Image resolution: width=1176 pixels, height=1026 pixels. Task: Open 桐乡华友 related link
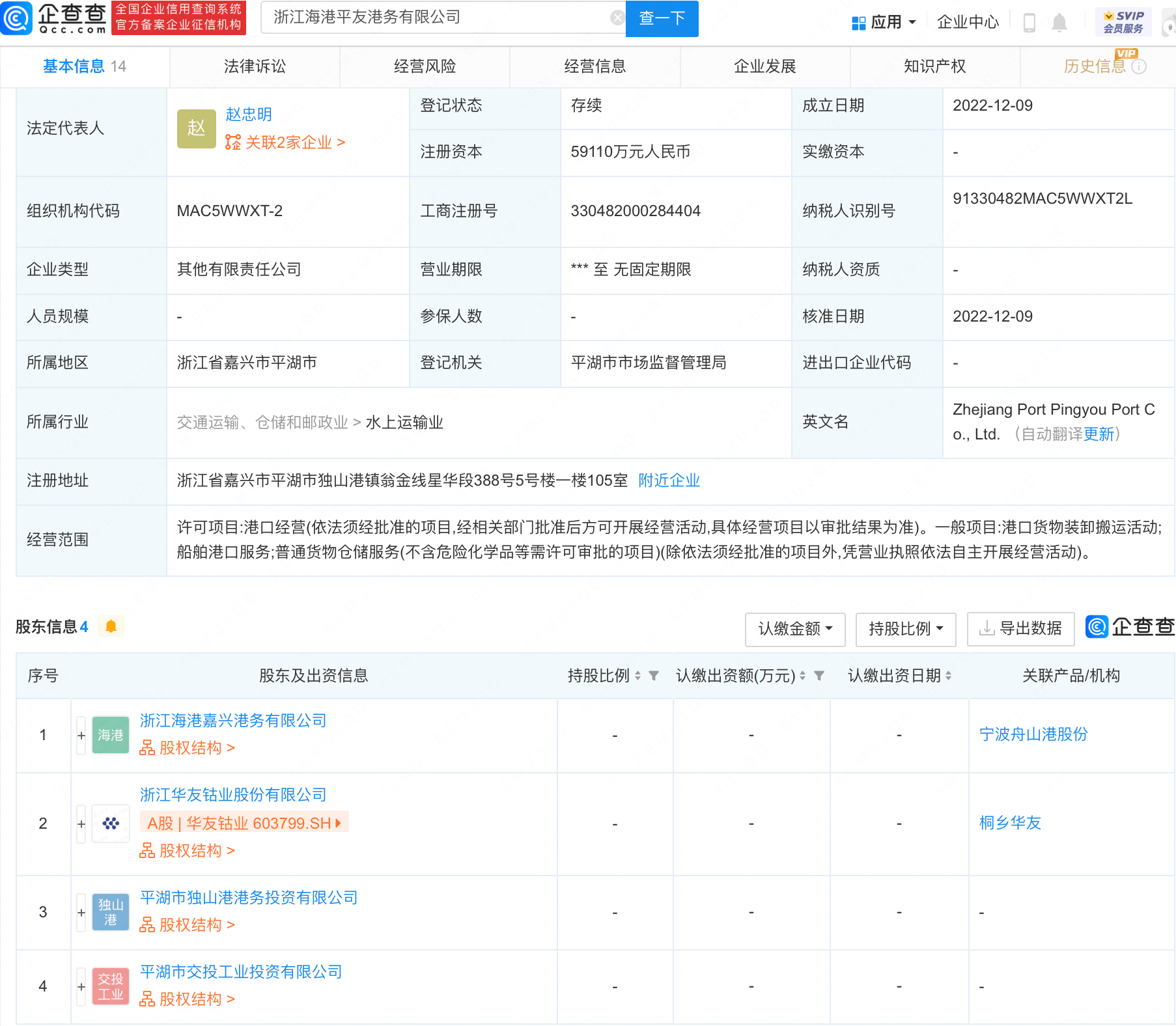pyautogui.click(x=1010, y=823)
